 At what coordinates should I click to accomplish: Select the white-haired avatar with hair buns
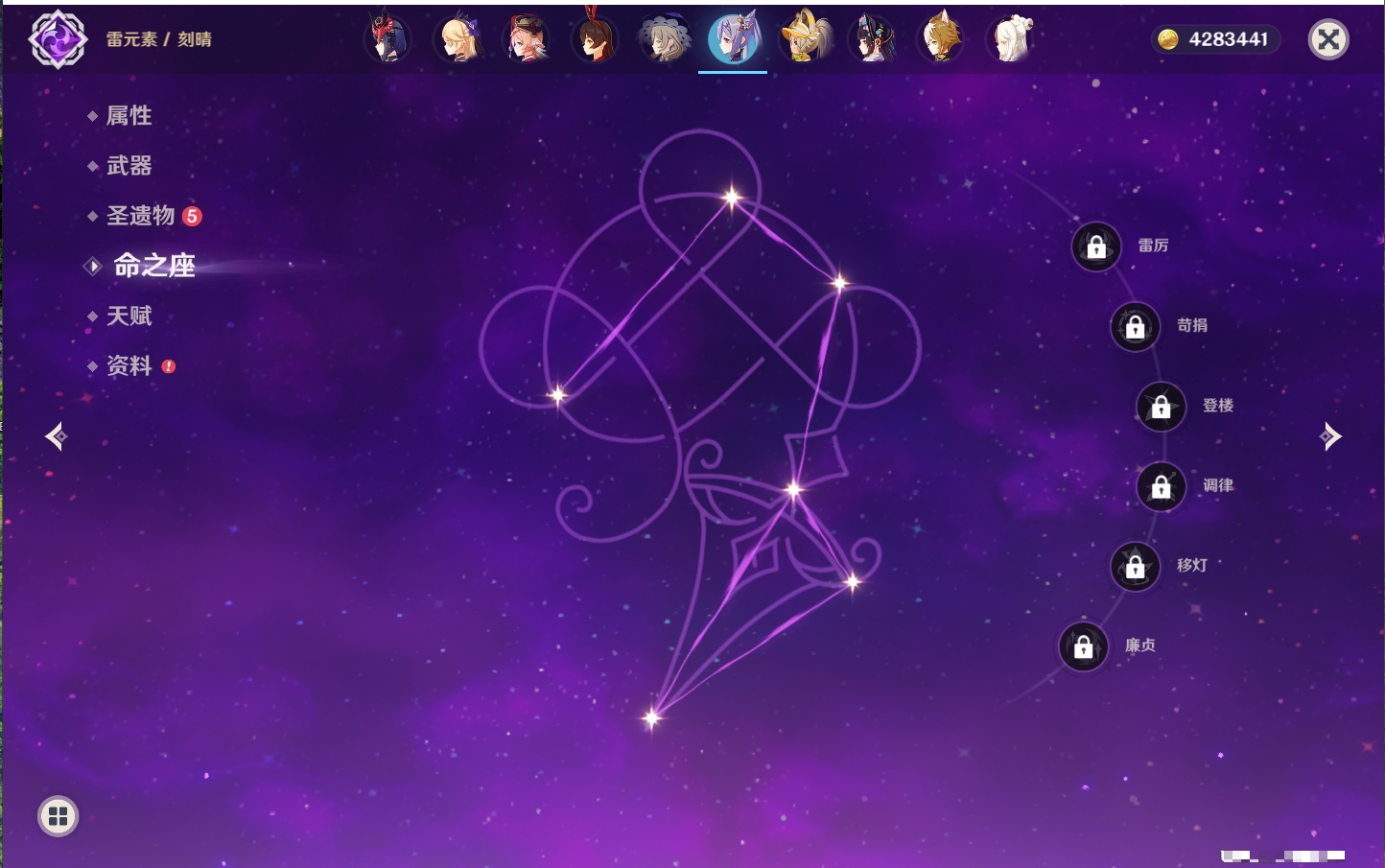(1010, 39)
